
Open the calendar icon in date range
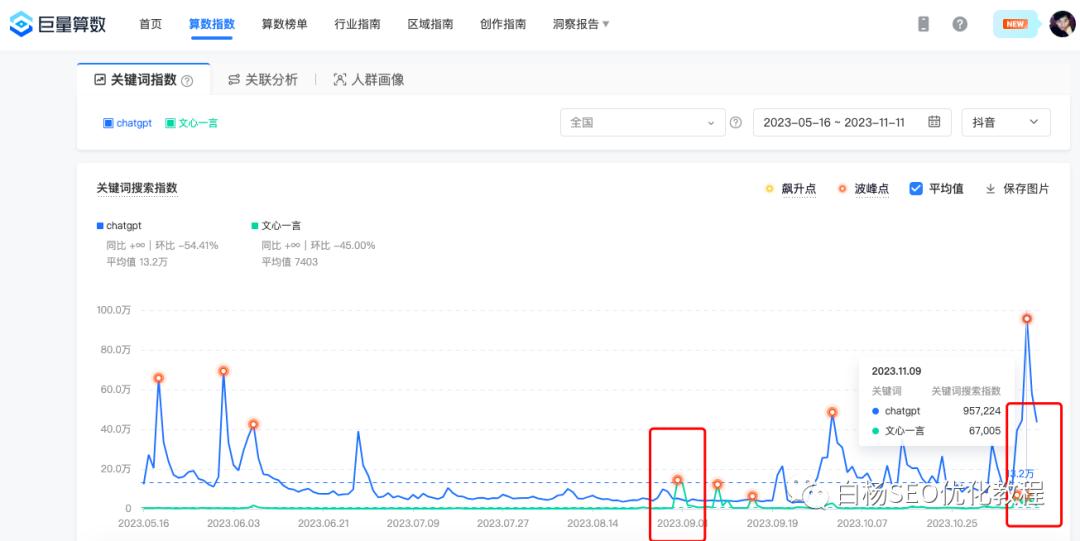point(934,122)
